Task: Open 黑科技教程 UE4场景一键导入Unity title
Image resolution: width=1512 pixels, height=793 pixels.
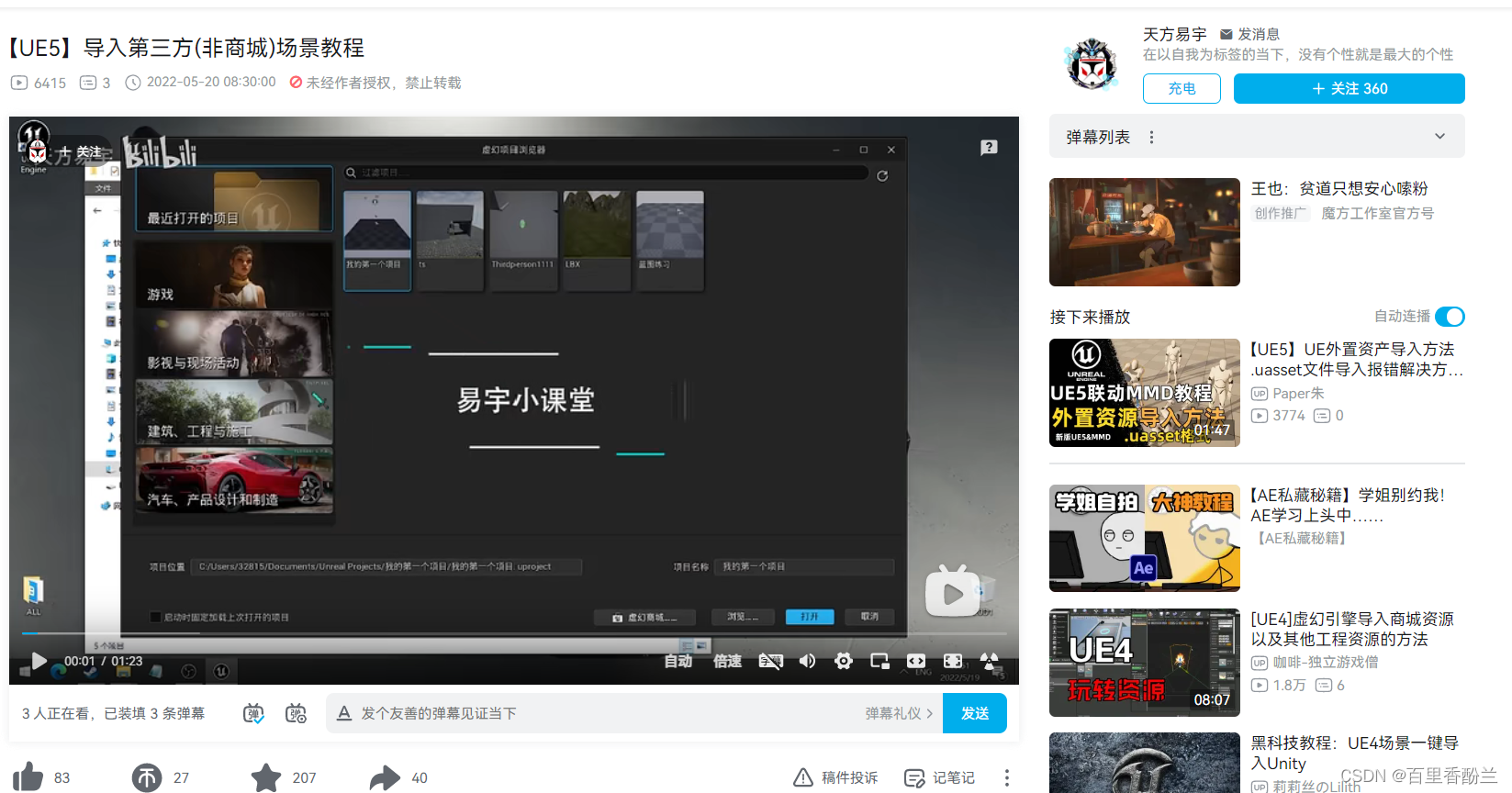Action: point(1354,753)
